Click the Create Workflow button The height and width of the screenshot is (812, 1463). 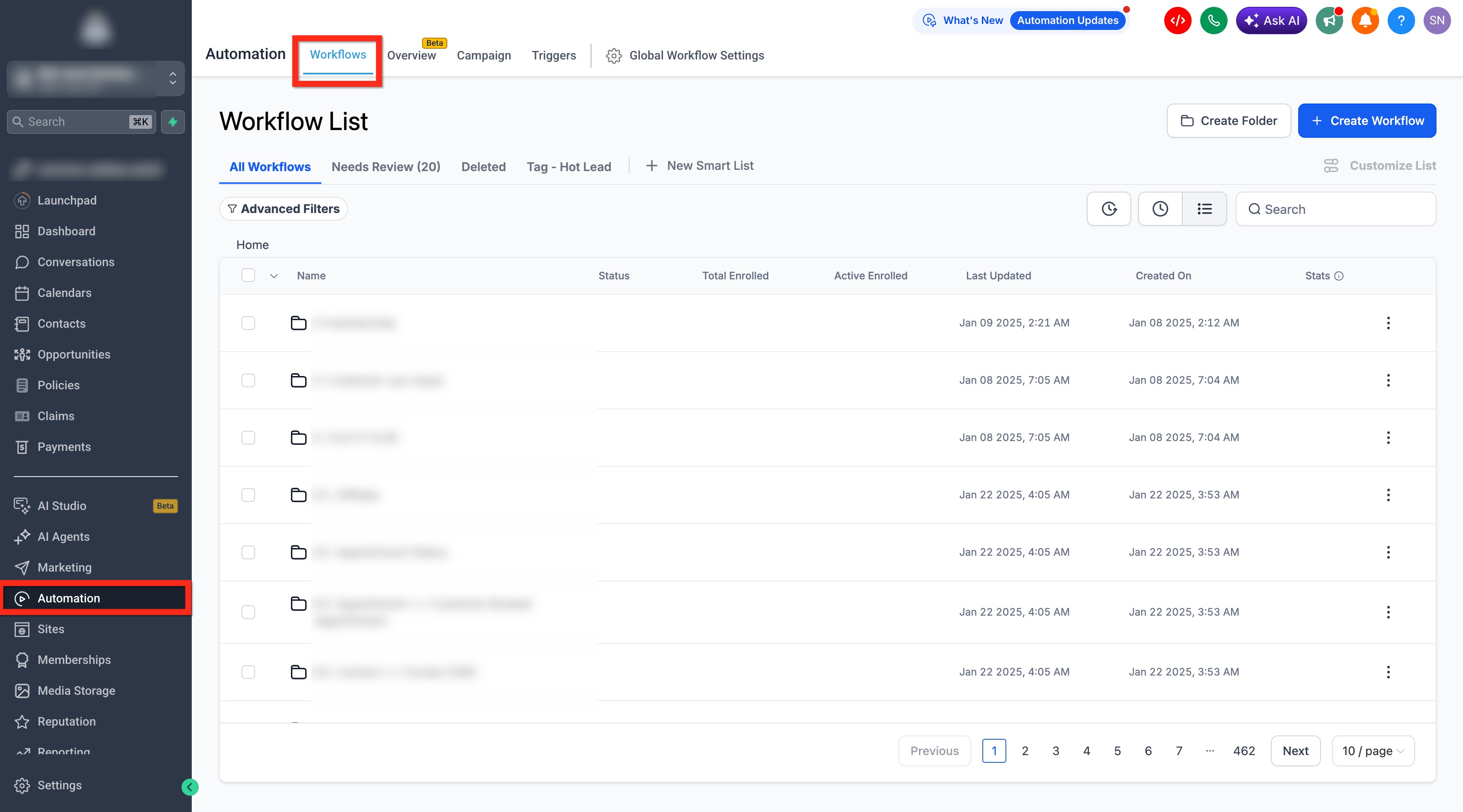point(1366,121)
